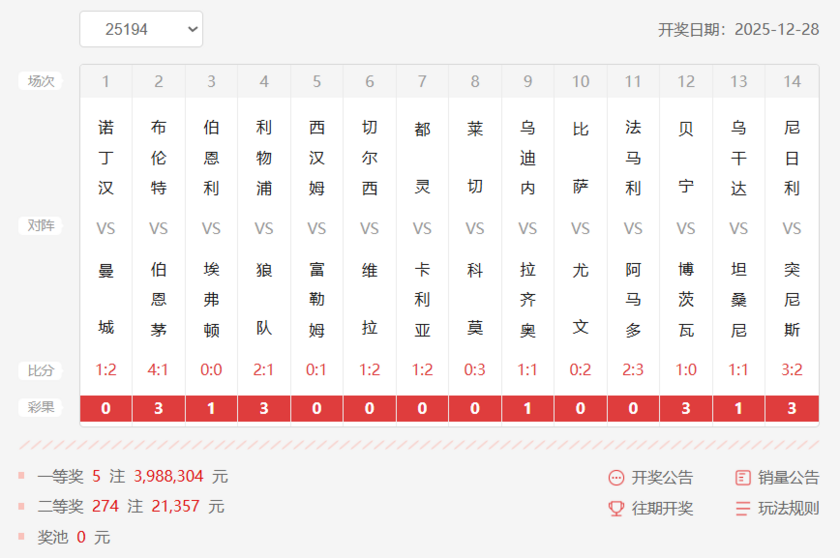Click away team 突尼斯 in match 14
The image size is (840, 558).
[x=792, y=299]
